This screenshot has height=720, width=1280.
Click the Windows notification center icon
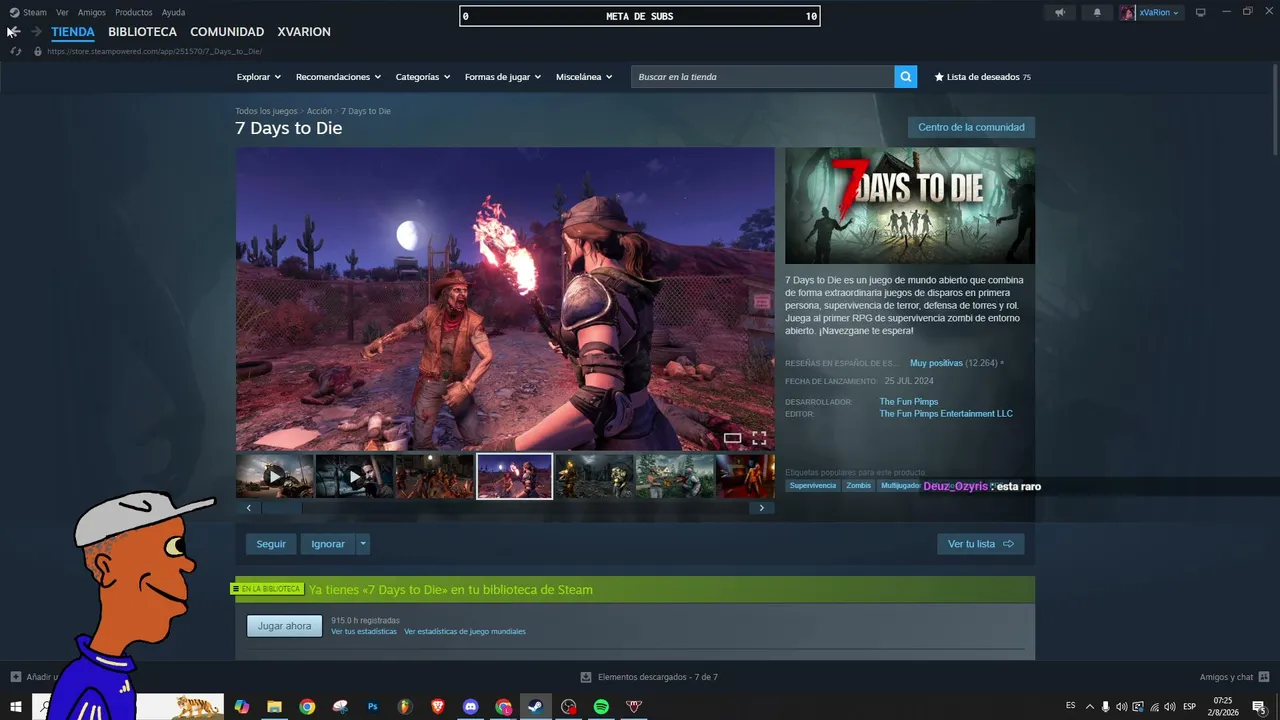pos(1260,707)
